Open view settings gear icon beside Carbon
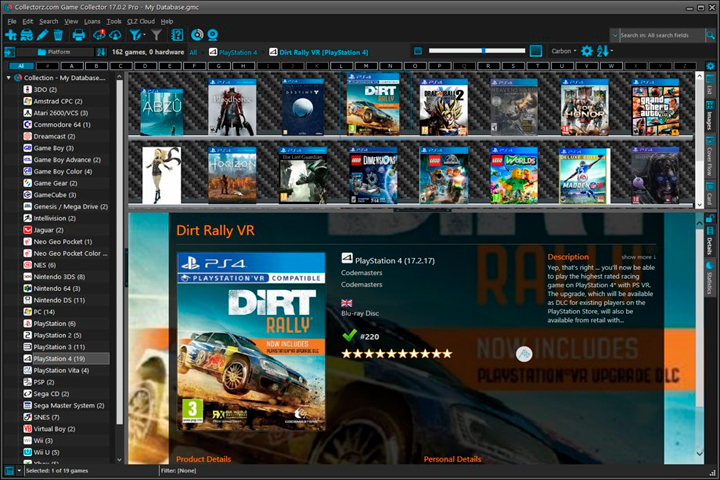 (x=587, y=51)
